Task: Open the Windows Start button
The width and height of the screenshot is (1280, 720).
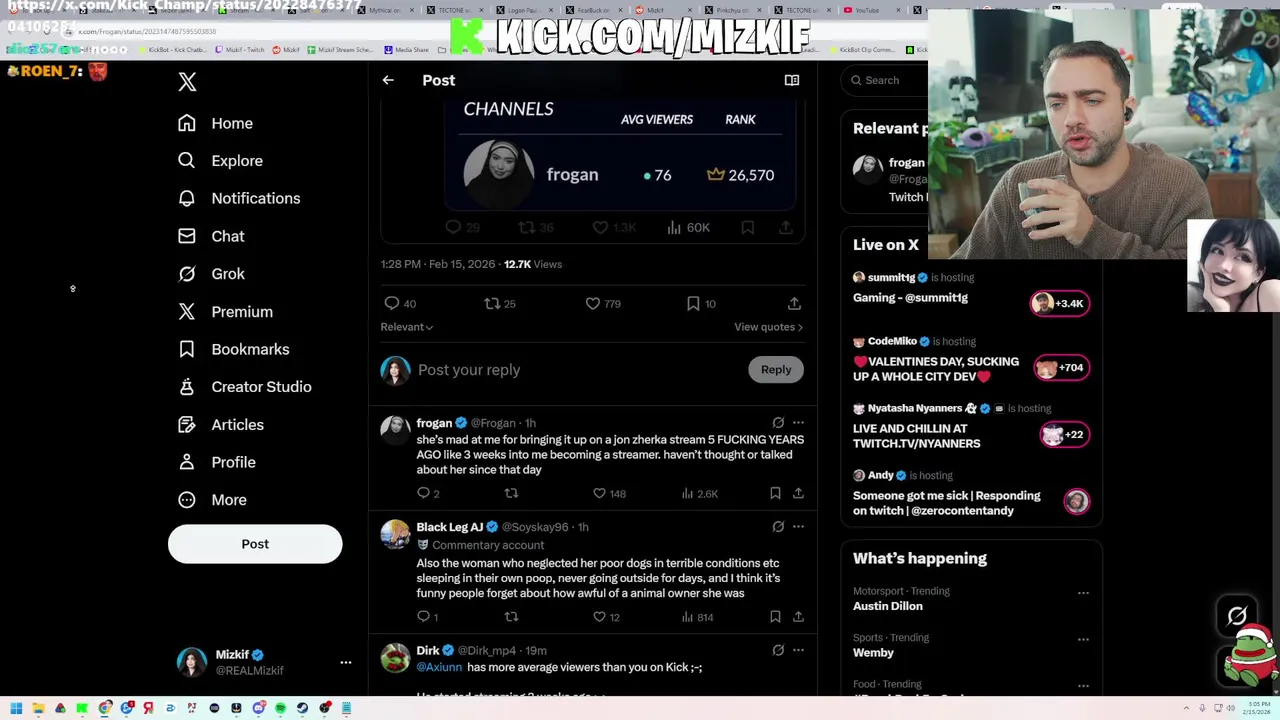Action: 16,708
